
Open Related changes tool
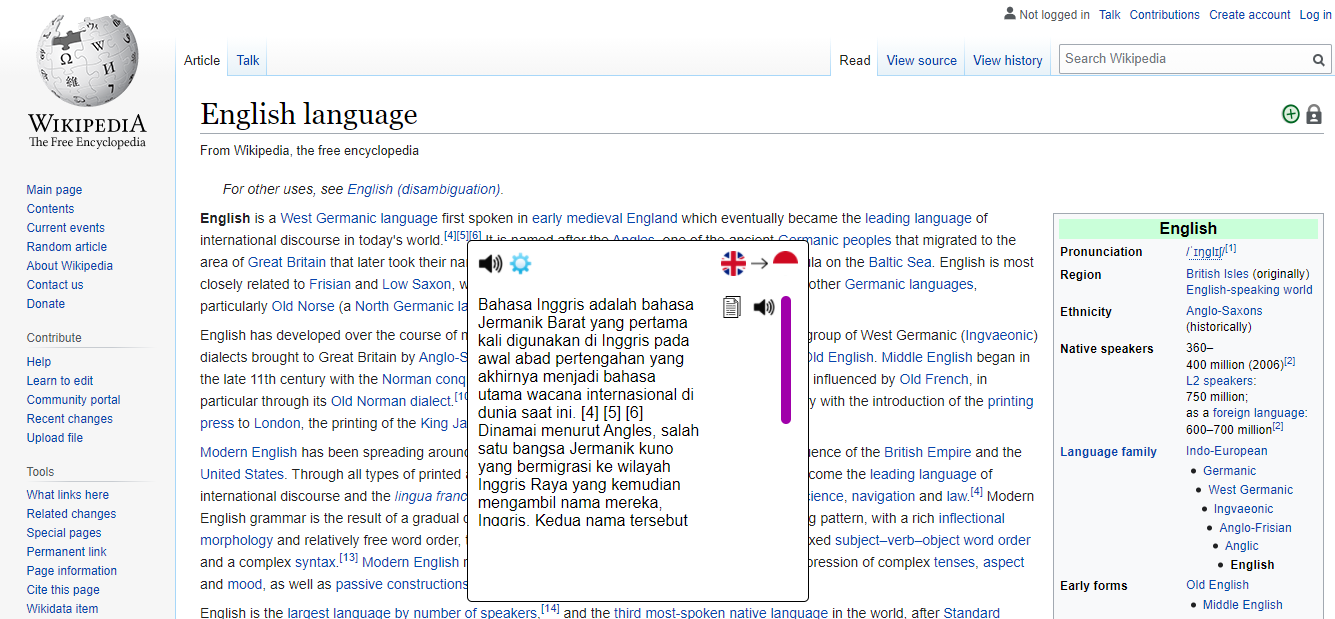[x=71, y=514]
